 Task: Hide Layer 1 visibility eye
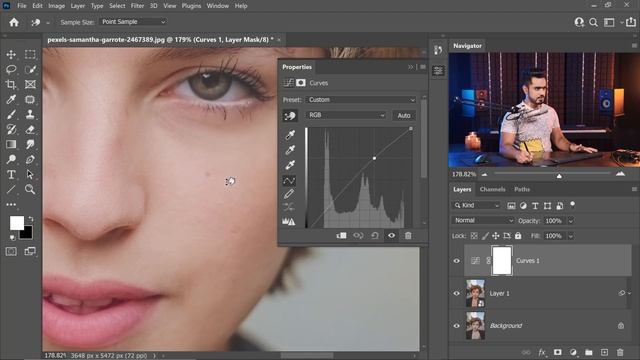pos(457,293)
